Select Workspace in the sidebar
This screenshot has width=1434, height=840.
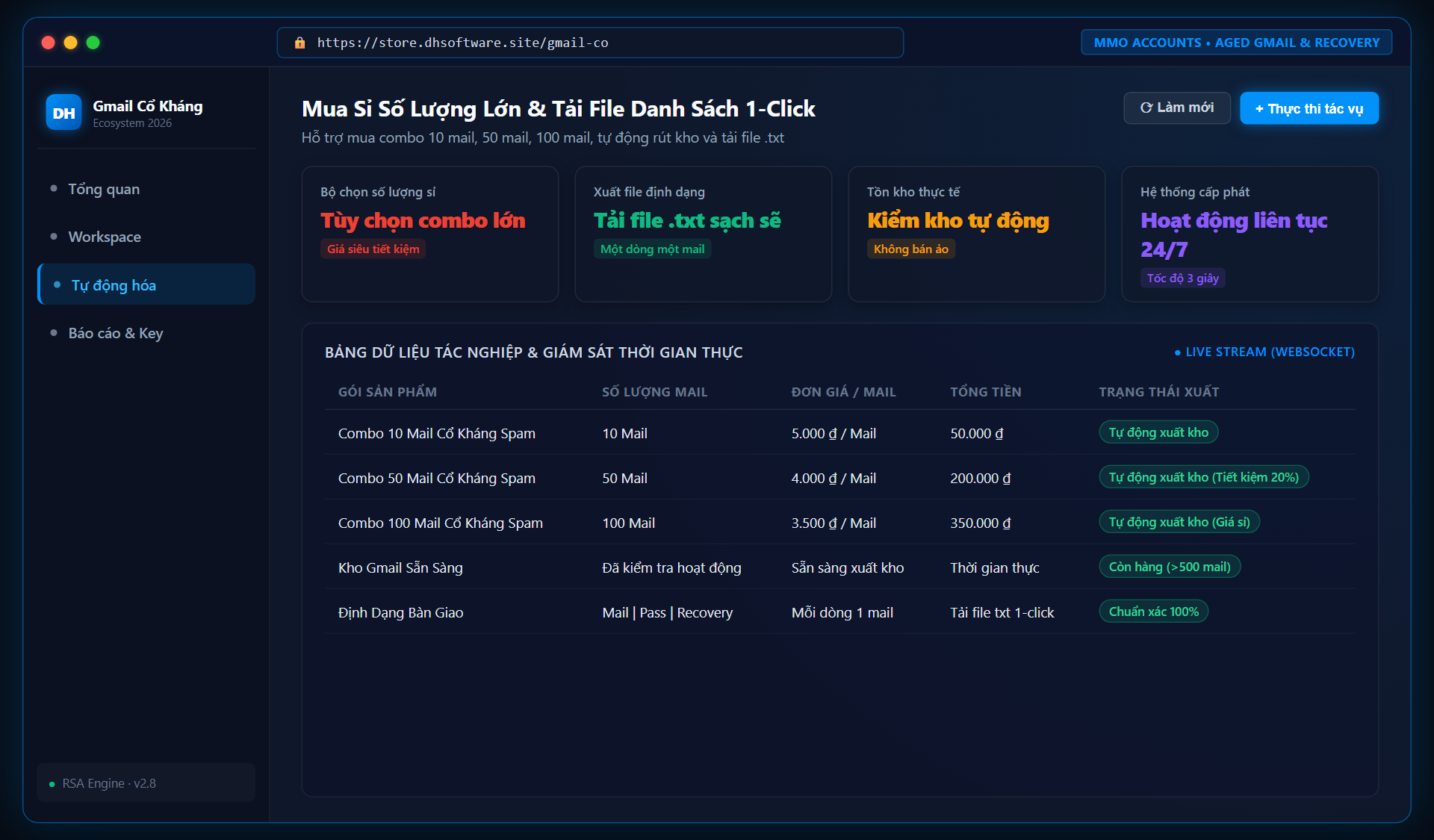[146, 237]
